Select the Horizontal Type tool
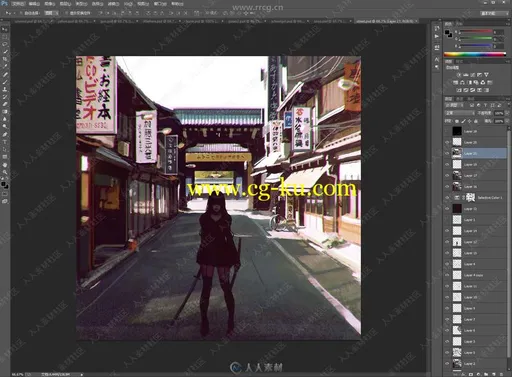The image size is (512, 377). [5, 142]
